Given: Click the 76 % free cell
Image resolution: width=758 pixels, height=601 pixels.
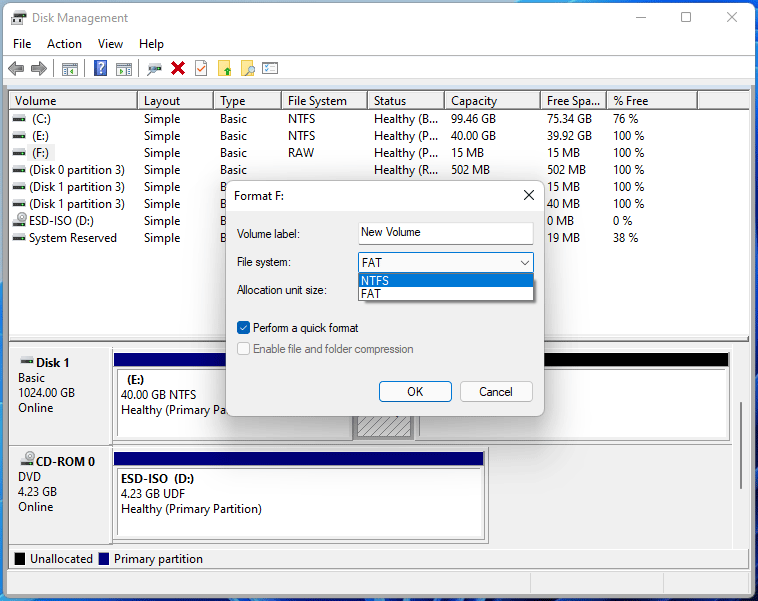Looking at the screenshot, I should 626,119.
